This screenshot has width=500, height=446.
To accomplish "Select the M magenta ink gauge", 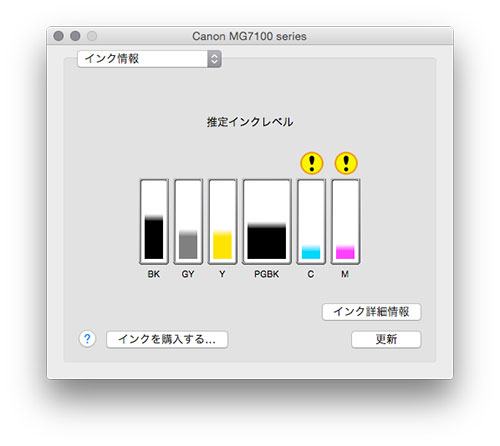I will (x=345, y=222).
